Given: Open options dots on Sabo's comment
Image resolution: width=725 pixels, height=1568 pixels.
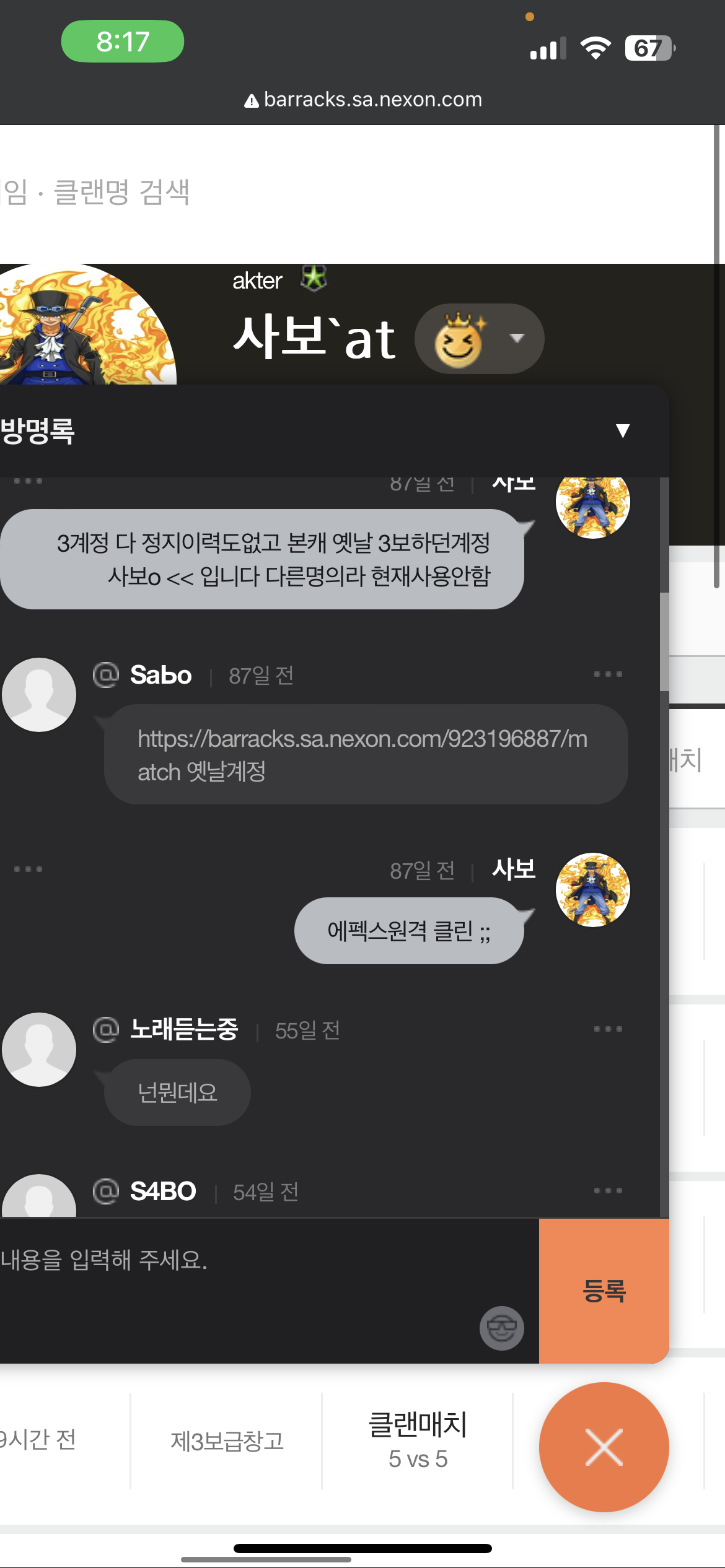Looking at the screenshot, I should 608,674.
